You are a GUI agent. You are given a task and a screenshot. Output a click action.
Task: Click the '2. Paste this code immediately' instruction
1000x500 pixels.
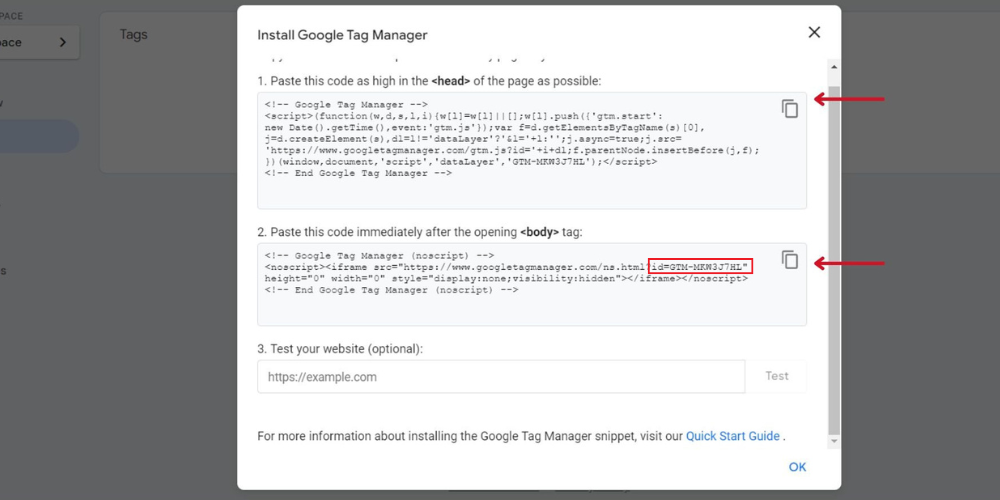420,233
